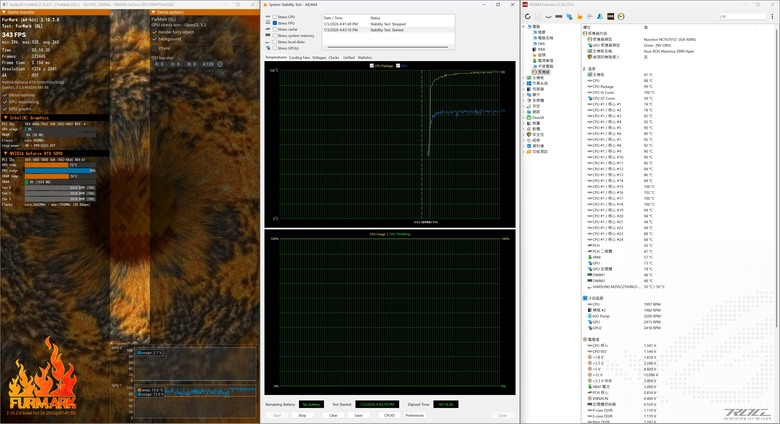Collapse the top Computer node arrow in AIDA64 tree
The height and width of the screenshot is (424, 780).
coord(524,26)
